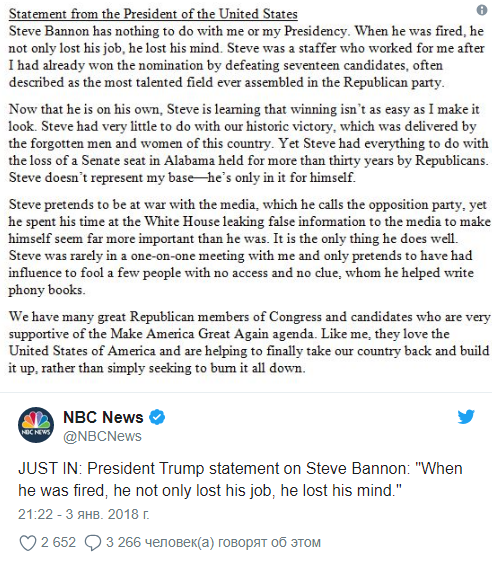Click the paragraph starting 'Steve pretends to be'
Screen dimensions: 492x561
pos(249,247)
